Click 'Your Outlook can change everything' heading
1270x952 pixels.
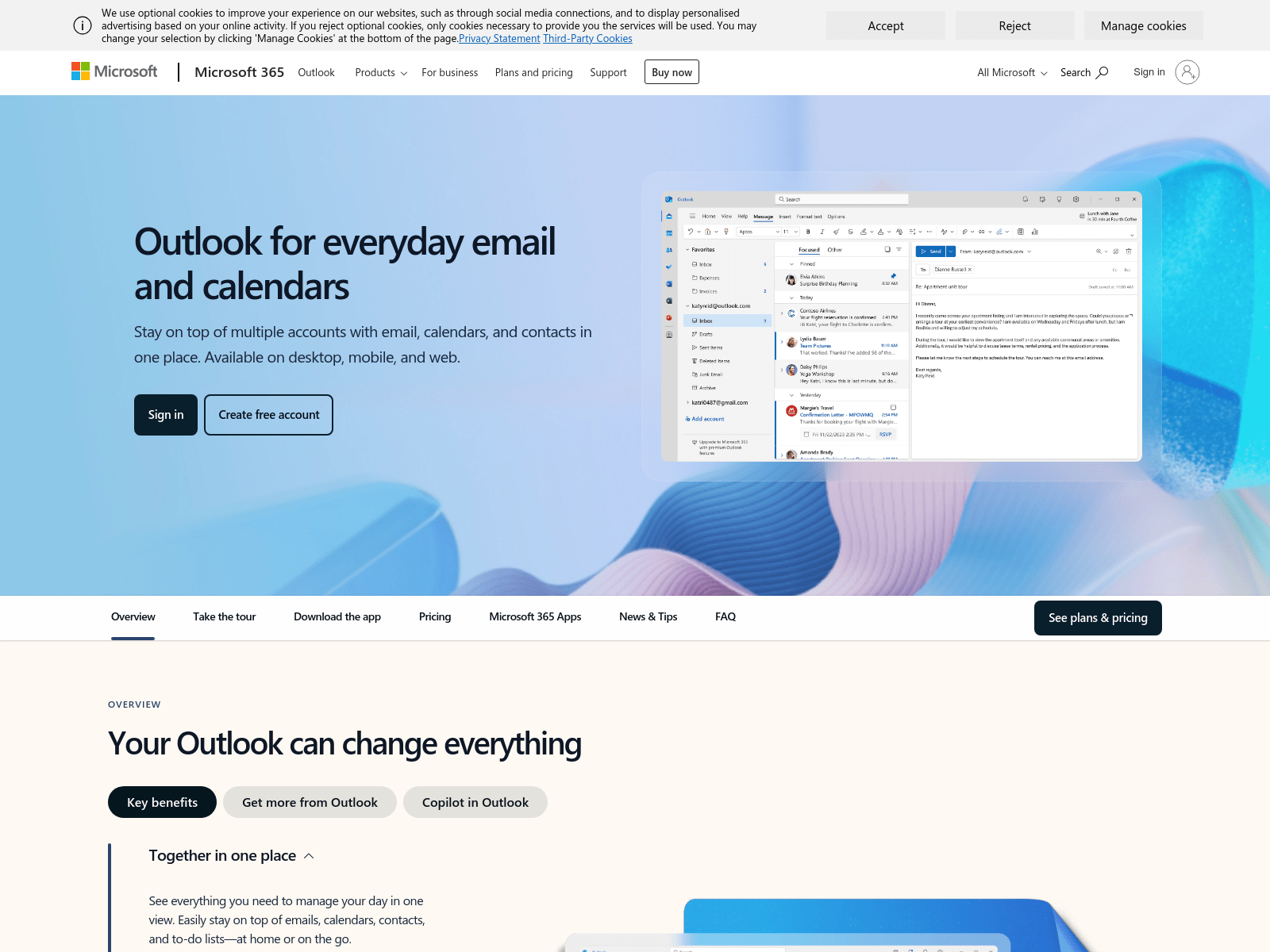pyautogui.click(x=344, y=744)
